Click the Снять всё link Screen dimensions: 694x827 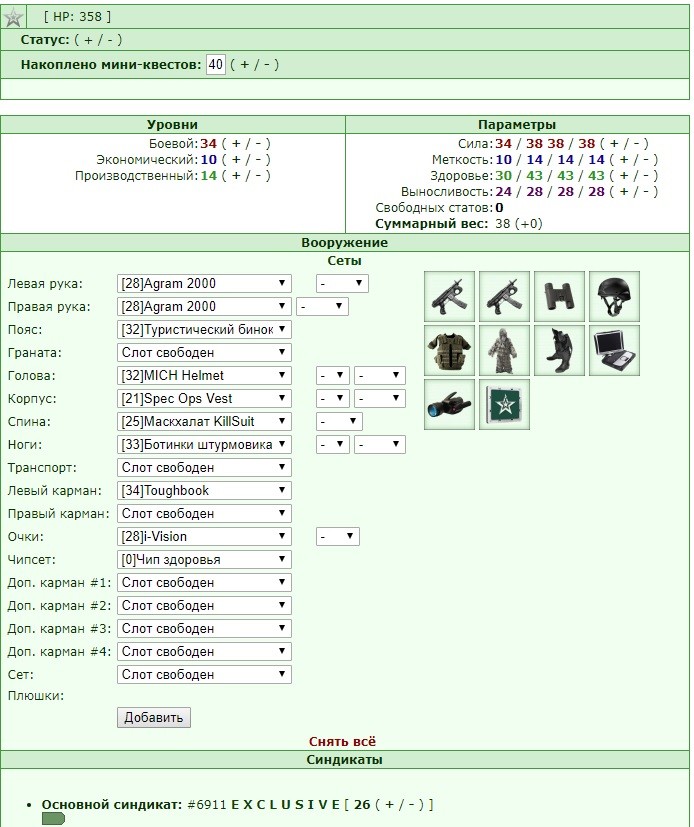[343, 742]
